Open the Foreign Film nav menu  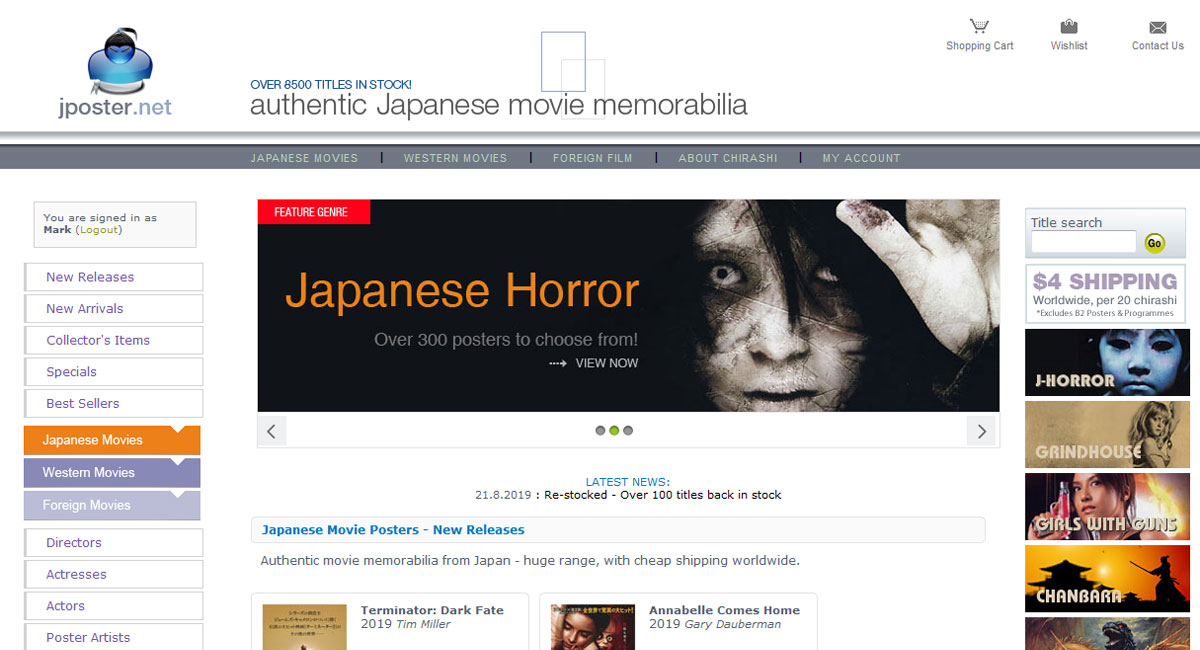point(593,158)
